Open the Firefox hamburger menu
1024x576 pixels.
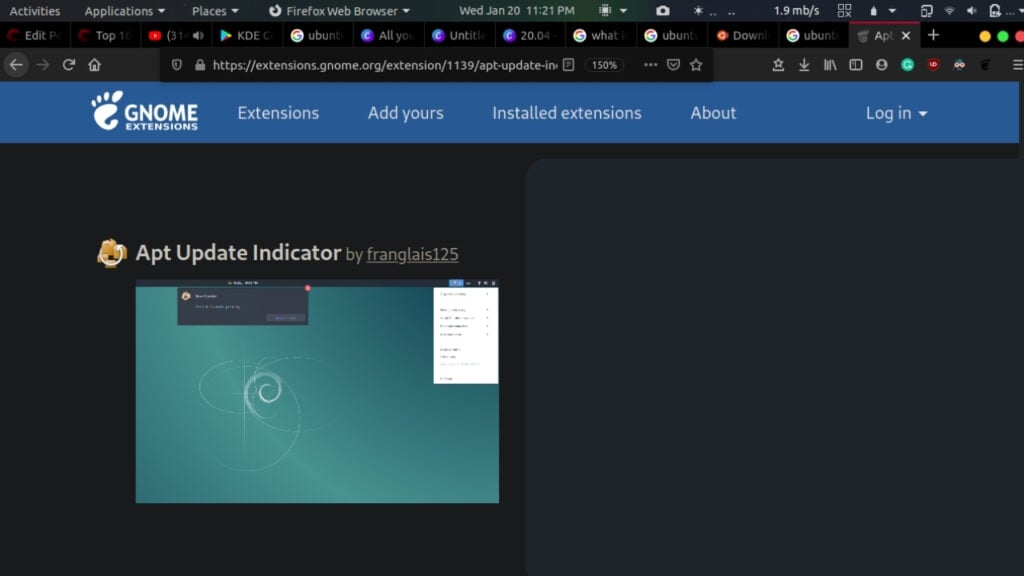[x=1017, y=65]
